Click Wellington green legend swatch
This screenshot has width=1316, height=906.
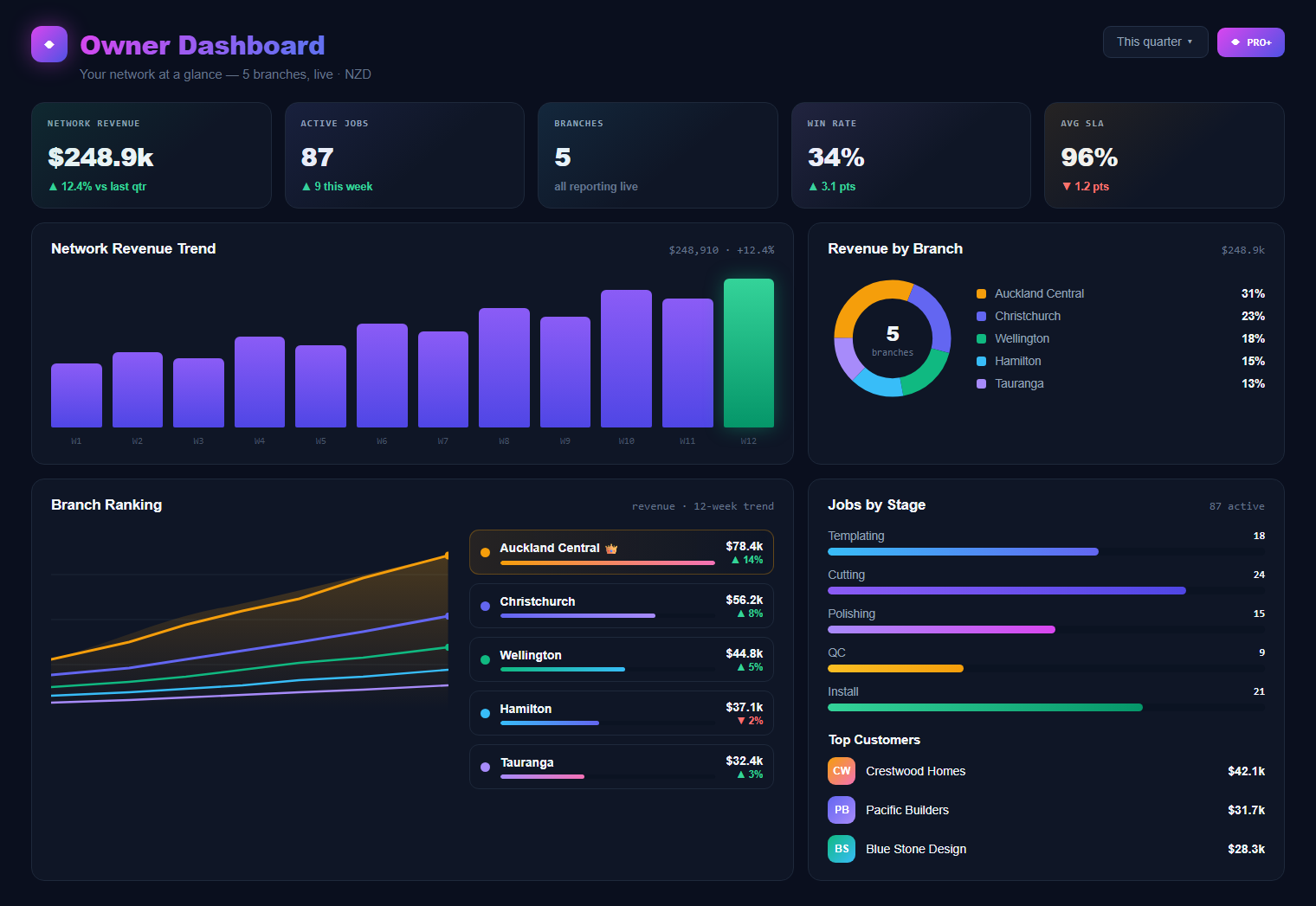click(981, 338)
